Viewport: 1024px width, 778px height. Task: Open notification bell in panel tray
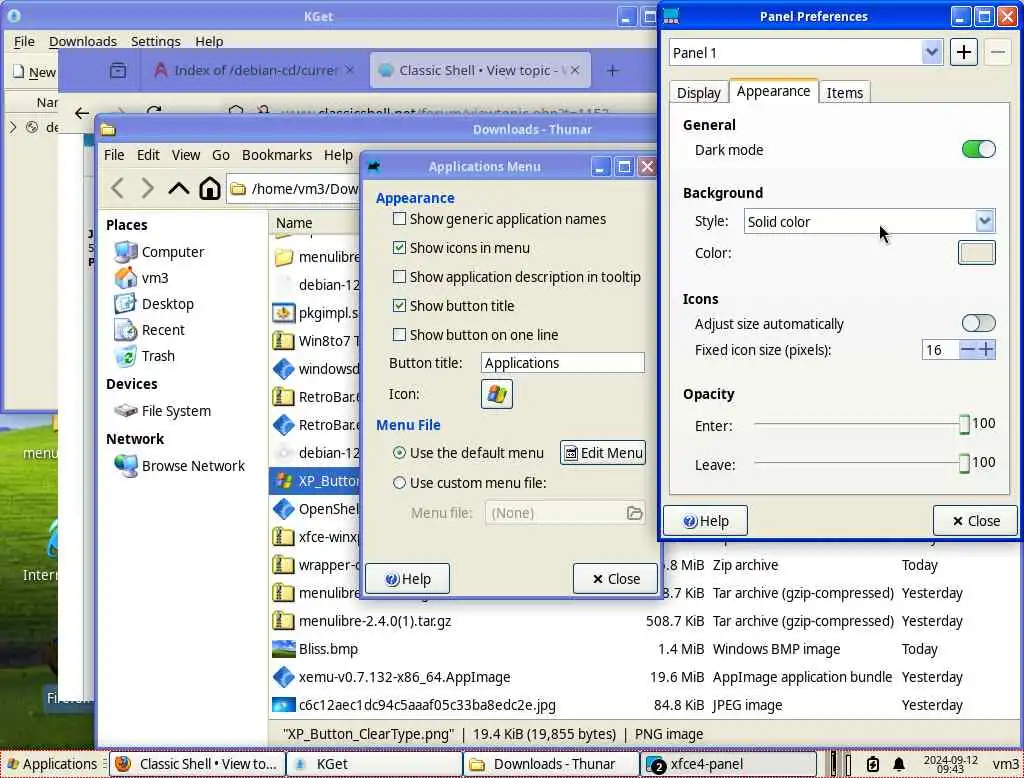click(899, 764)
